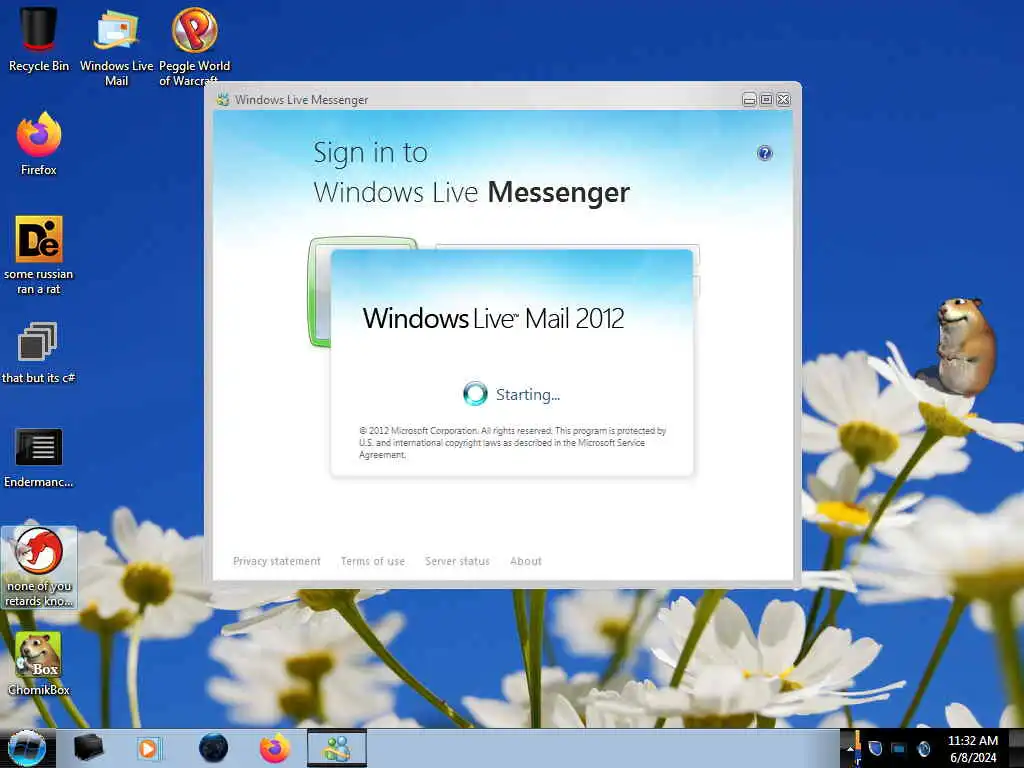Click the Show desktop strip past the clock

point(1016,748)
